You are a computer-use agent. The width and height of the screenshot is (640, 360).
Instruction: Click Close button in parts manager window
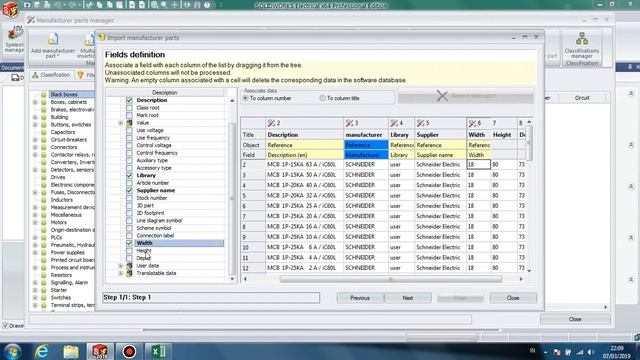tap(575, 319)
